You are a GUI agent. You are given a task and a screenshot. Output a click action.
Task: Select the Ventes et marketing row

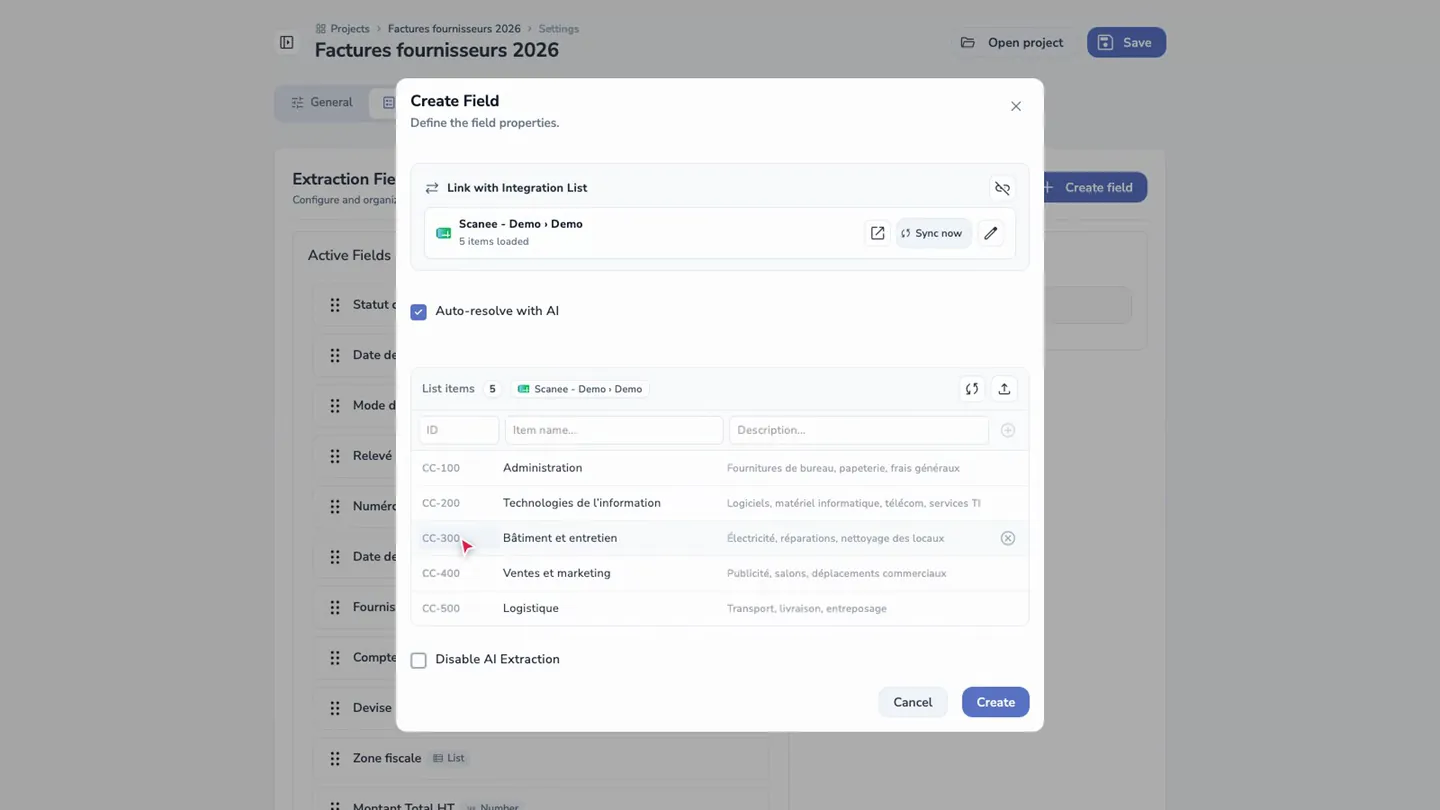tap(719, 573)
